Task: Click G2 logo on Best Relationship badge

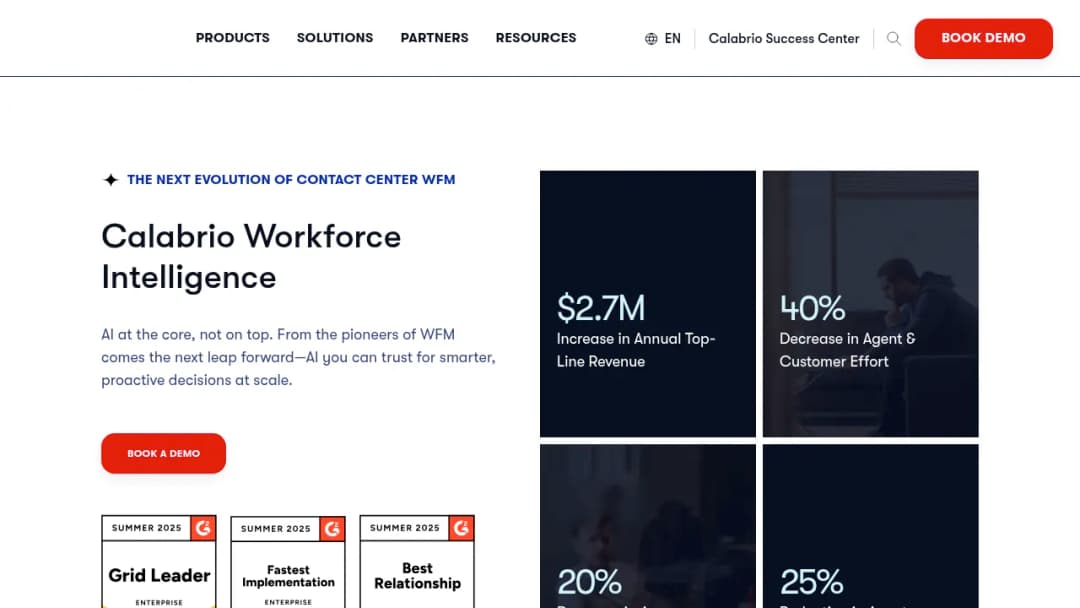Action: tap(461, 528)
